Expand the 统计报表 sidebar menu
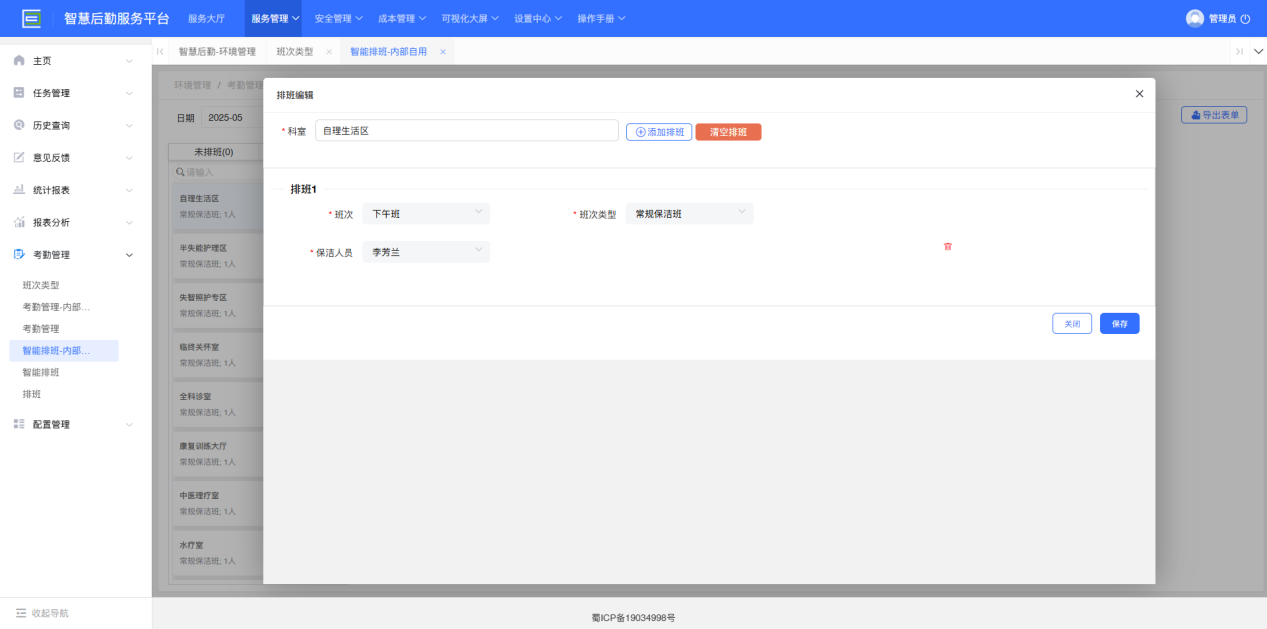The image size is (1267, 629). [129, 190]
